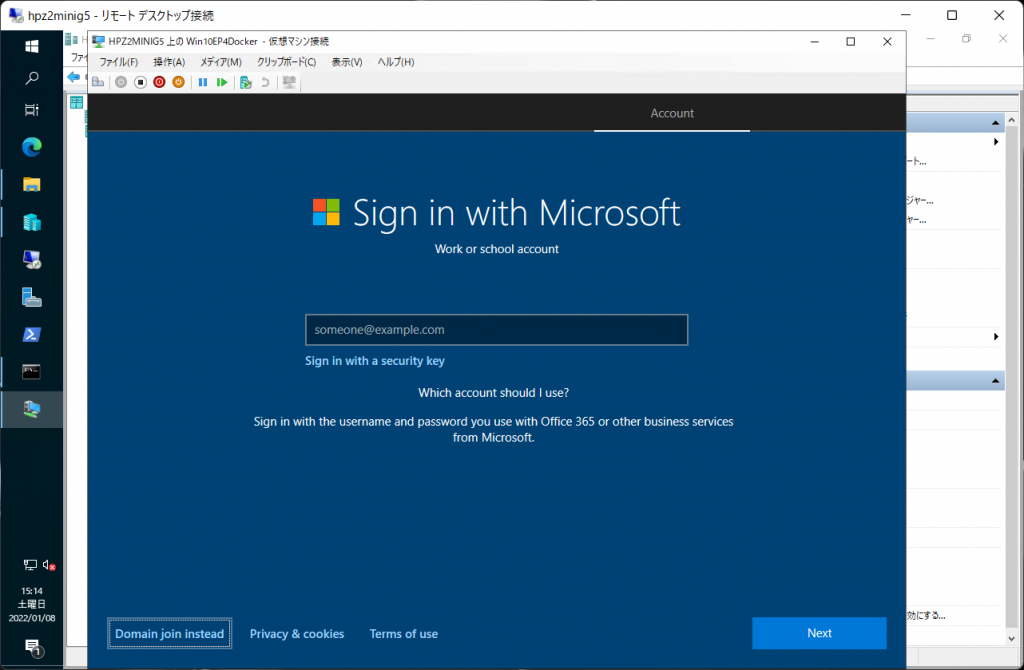Viewport: 1024px width, 670px height.
Task: Click Sign in with a security key
Action: coord(375,360)
